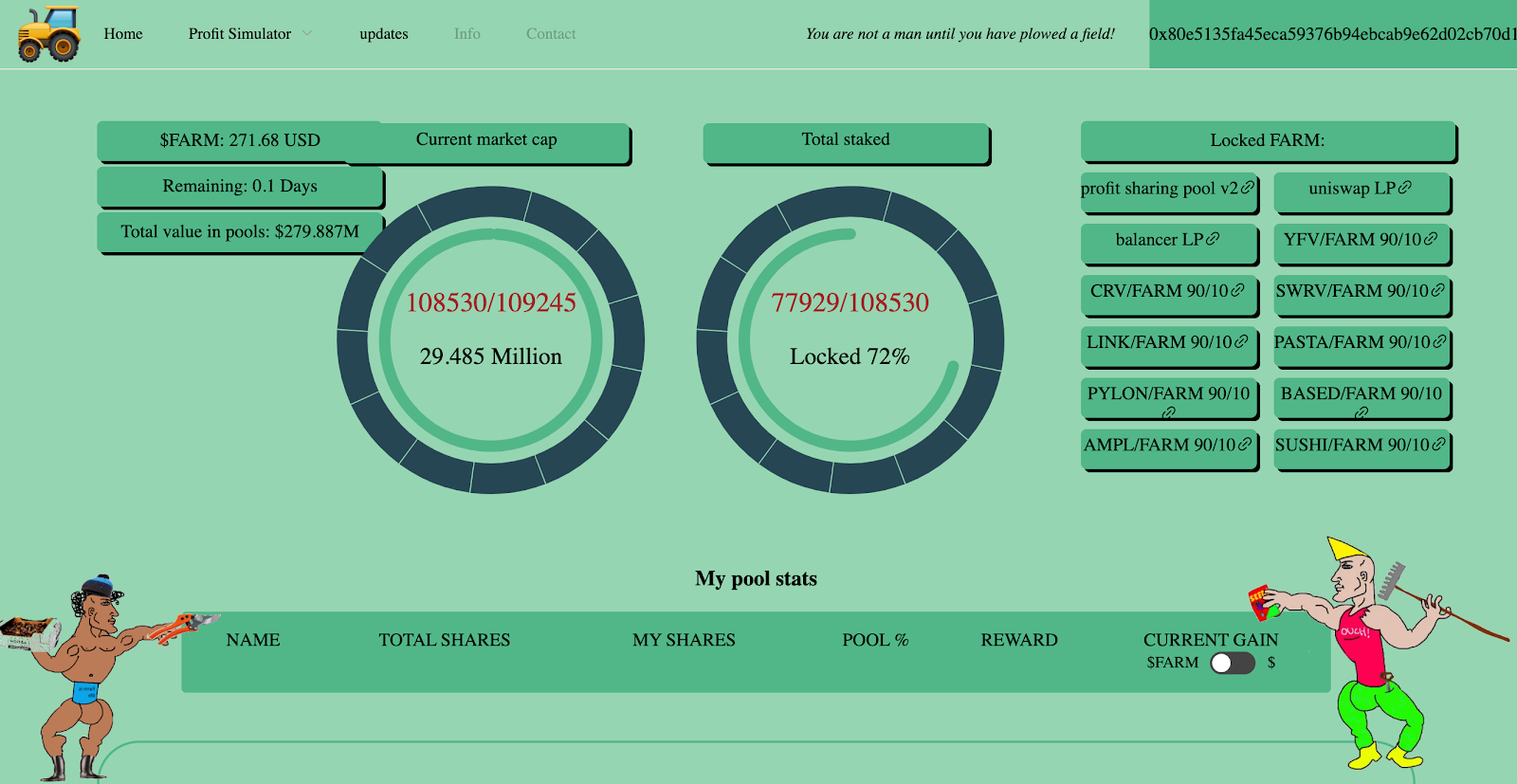Click the My pool stats heading
This screenshot has height=784, width=1517.
[756, 578]
